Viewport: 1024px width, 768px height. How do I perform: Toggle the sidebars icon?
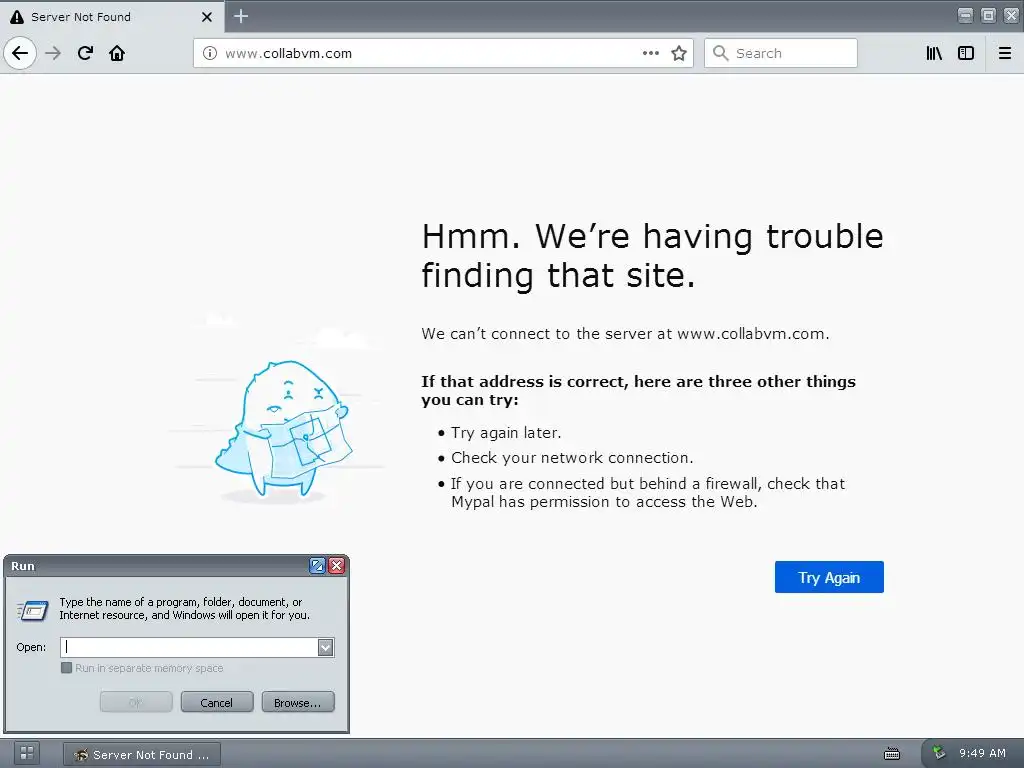tap(966, 53)
